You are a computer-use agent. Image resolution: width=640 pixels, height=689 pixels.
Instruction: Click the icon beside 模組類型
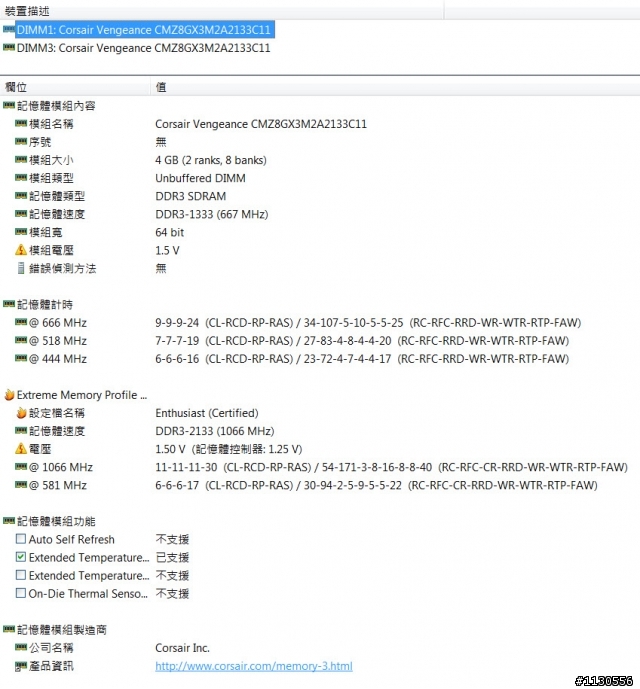point(21,177)
